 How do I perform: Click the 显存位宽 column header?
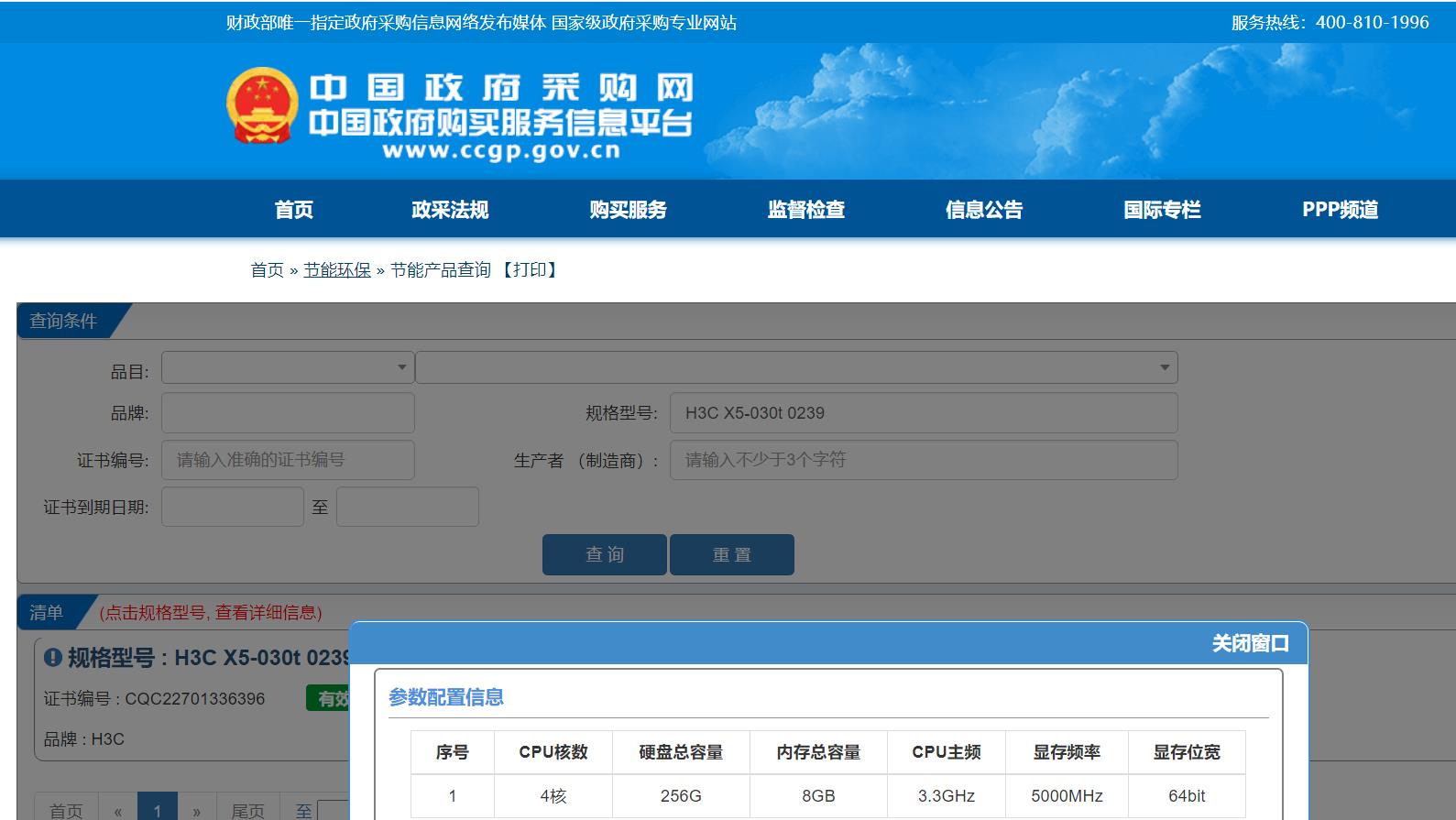tap(1187, 752)
